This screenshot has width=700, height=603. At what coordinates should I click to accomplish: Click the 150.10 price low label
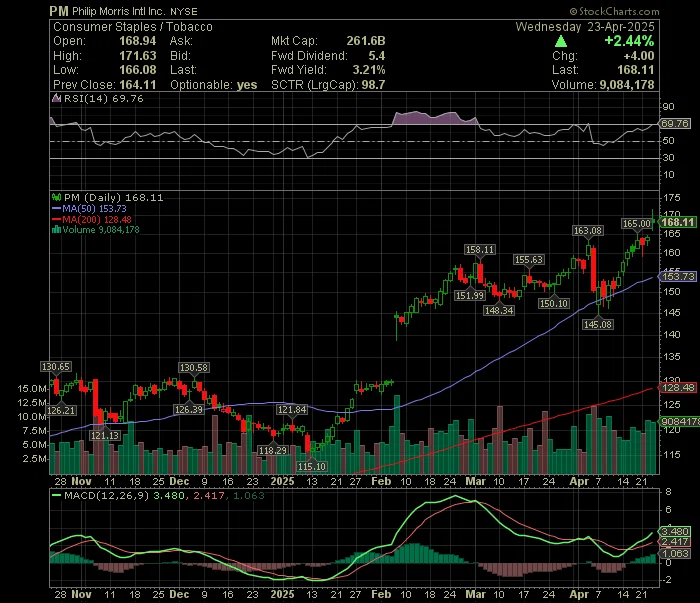[554, 304]
